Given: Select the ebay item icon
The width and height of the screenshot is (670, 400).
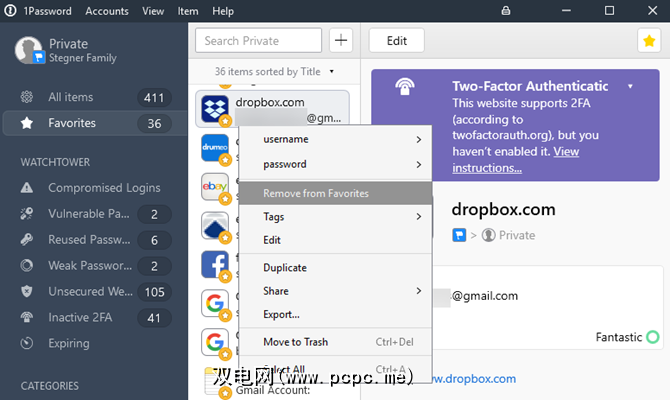Looking at the screenshot, I should click(x=215, y=186).
